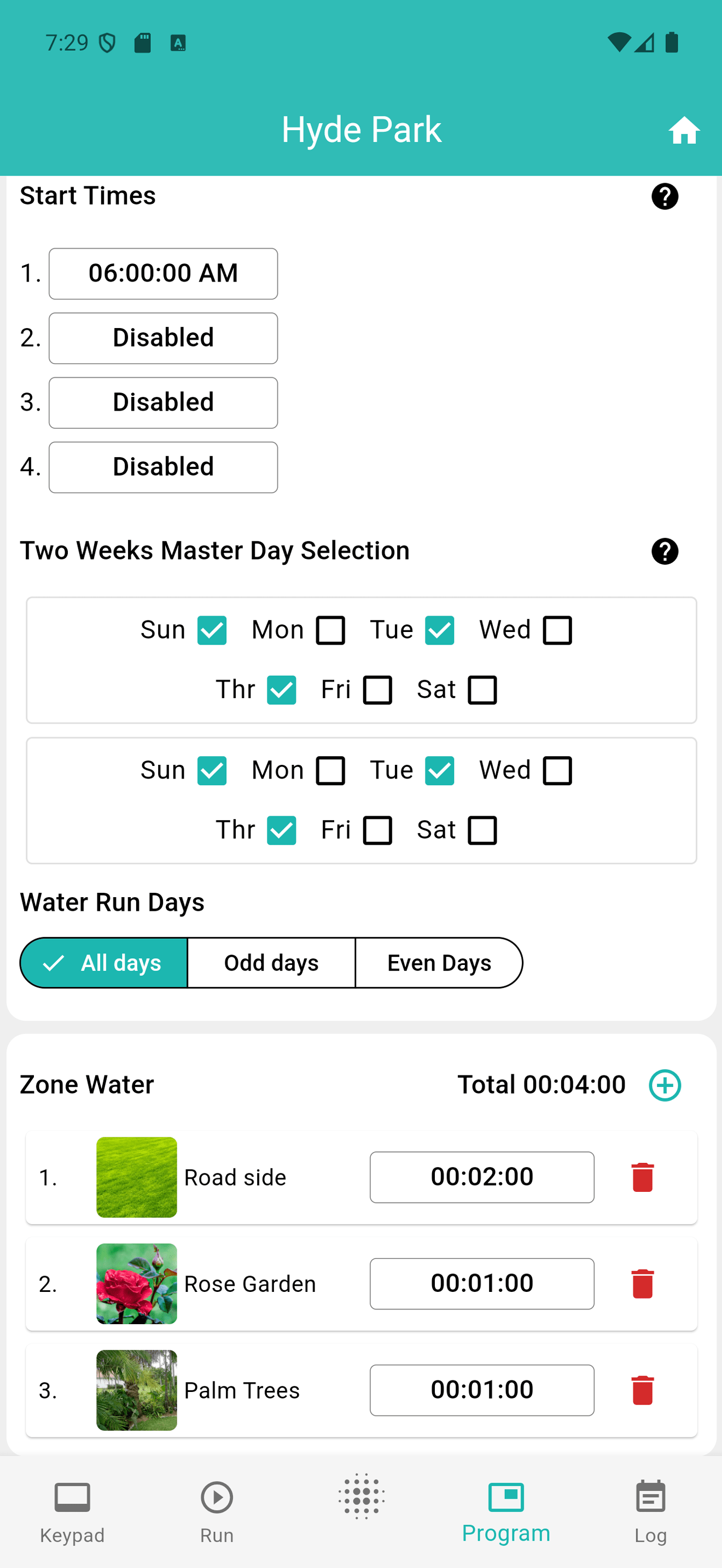
Task: Delete Rose Garden zone with trash icon
Action: coord(642,1284)
